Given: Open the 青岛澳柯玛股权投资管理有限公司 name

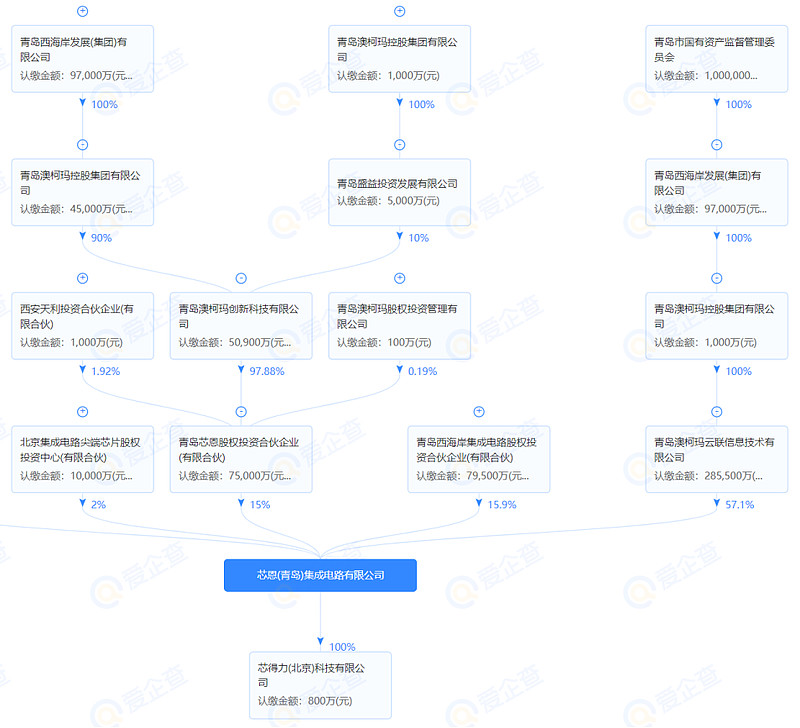Looking at the screenshot, I should point(397,316).
